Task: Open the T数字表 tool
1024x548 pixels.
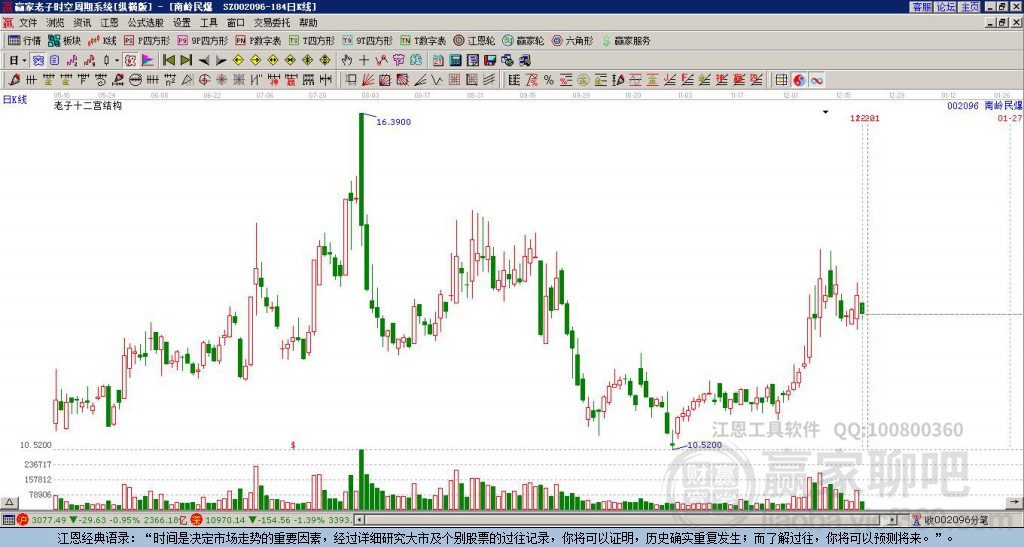Action: [423, 40]
